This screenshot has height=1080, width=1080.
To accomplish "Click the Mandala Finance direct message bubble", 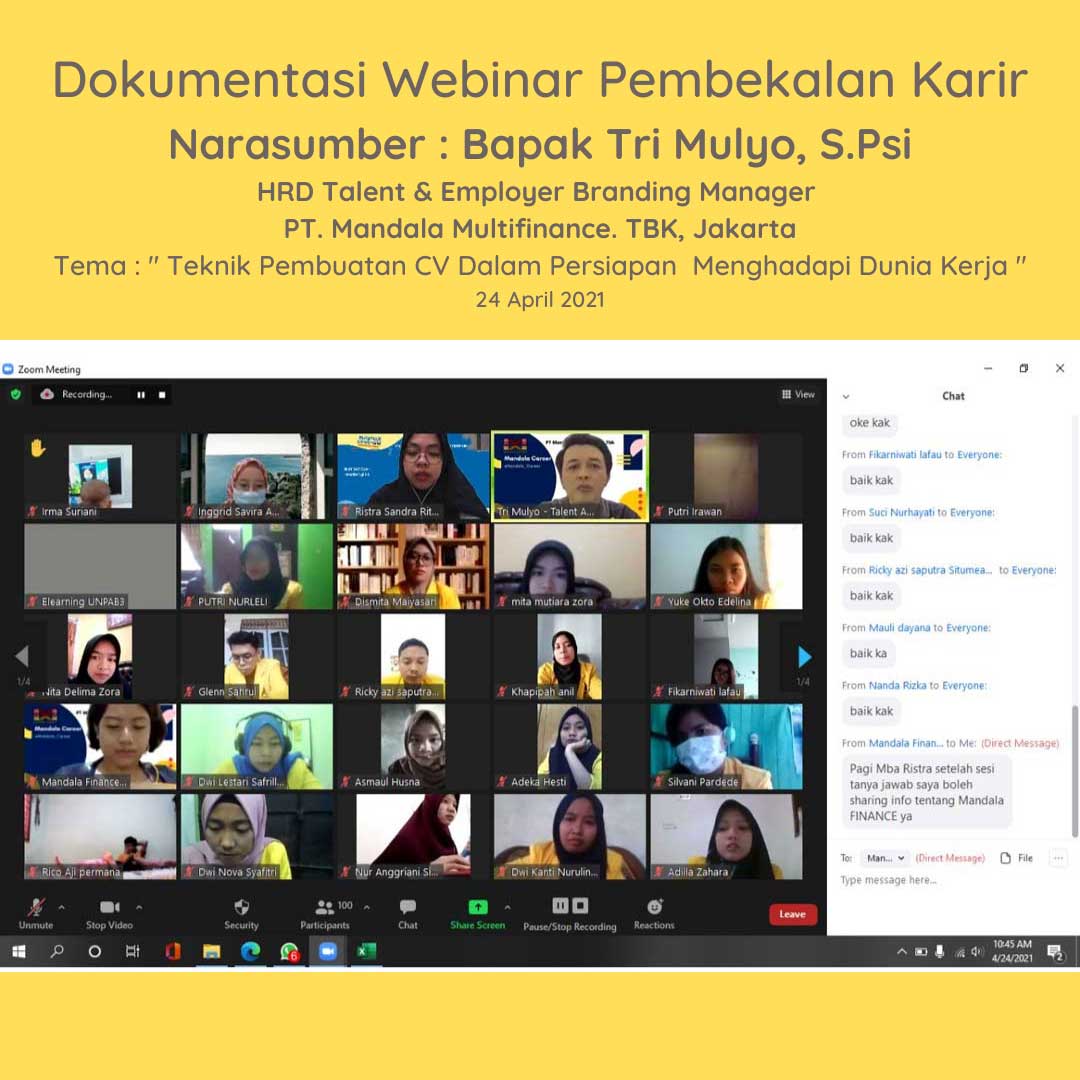I will pyautogui.click(x=926, y=792).
